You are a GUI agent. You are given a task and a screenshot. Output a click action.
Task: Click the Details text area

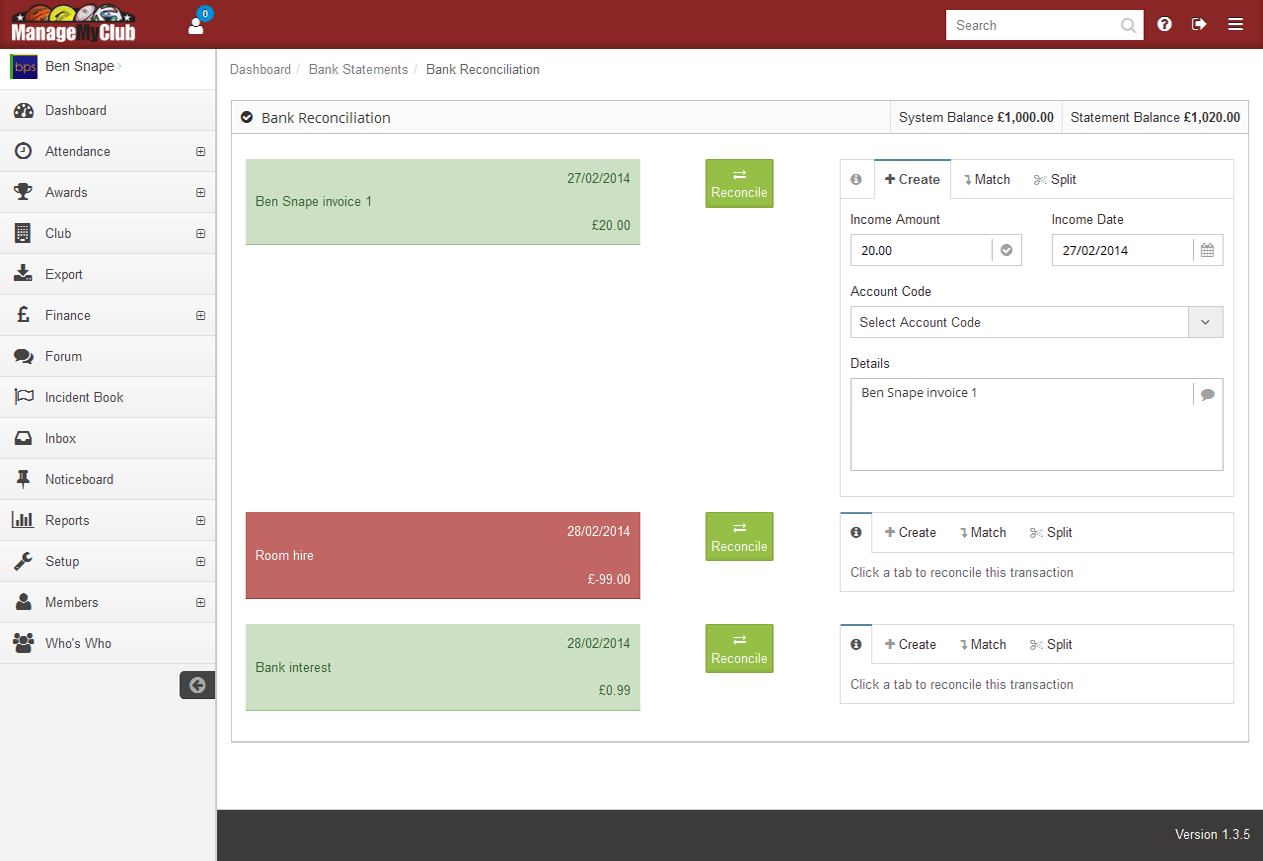[1036, 424]
